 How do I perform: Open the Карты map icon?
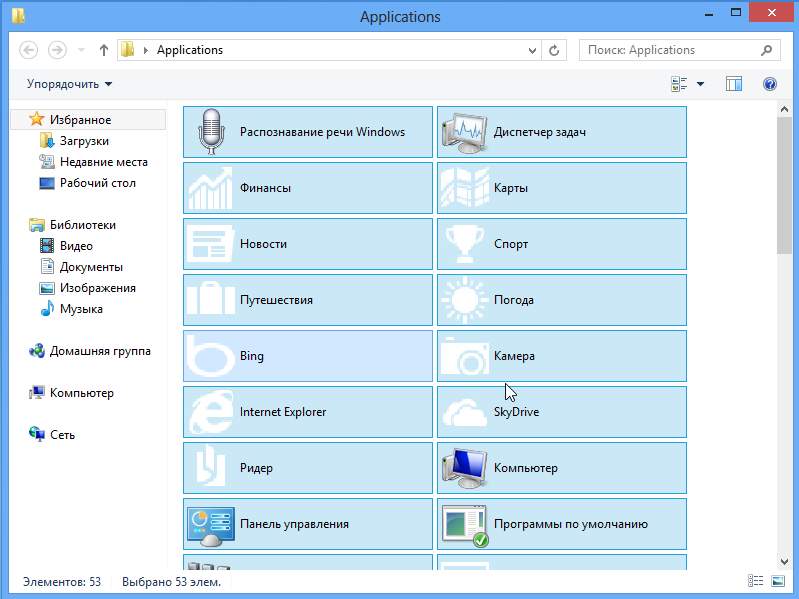[x=464, y=188]
